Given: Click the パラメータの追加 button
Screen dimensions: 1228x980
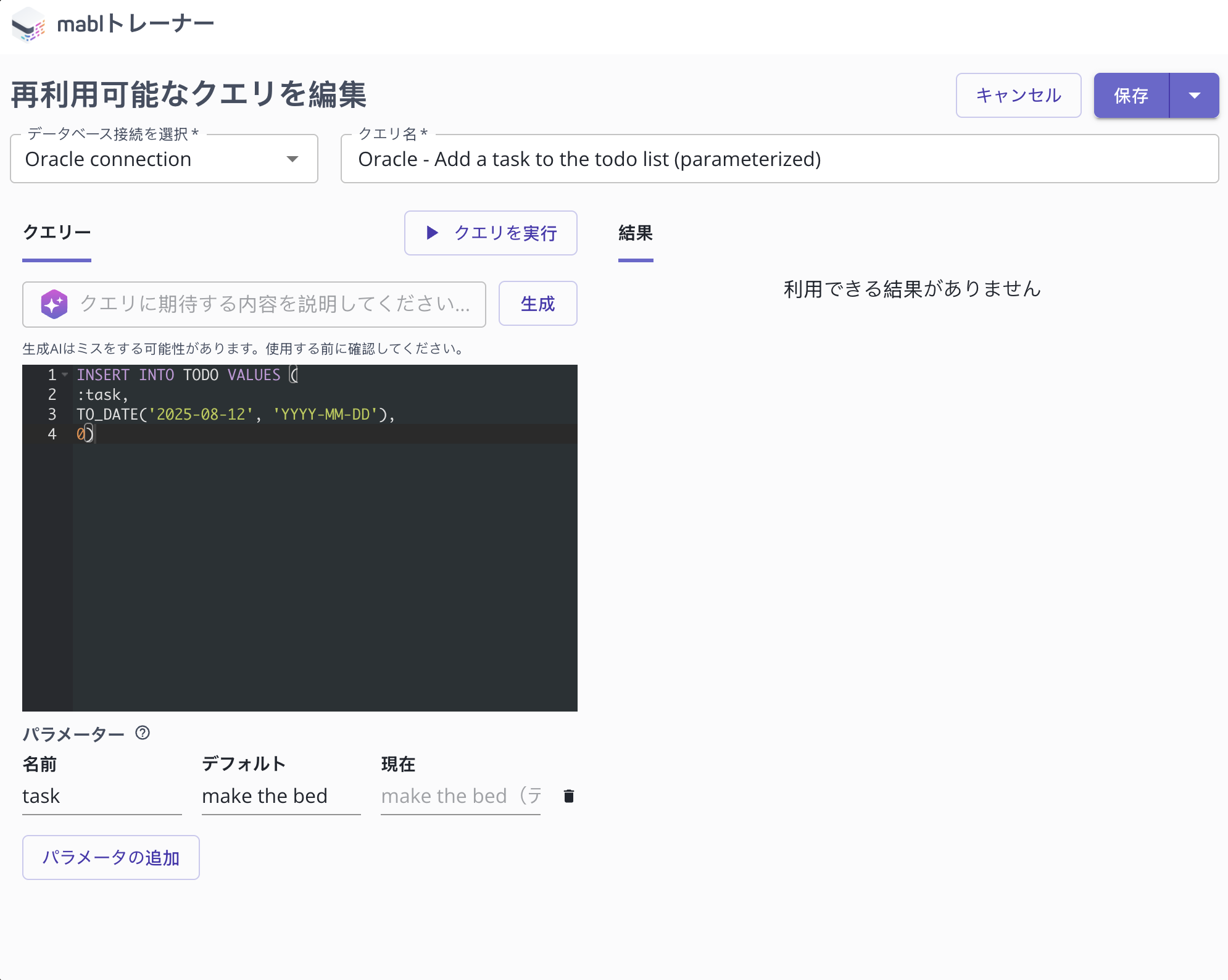Looking at the screenshot, I should [110, 857].
